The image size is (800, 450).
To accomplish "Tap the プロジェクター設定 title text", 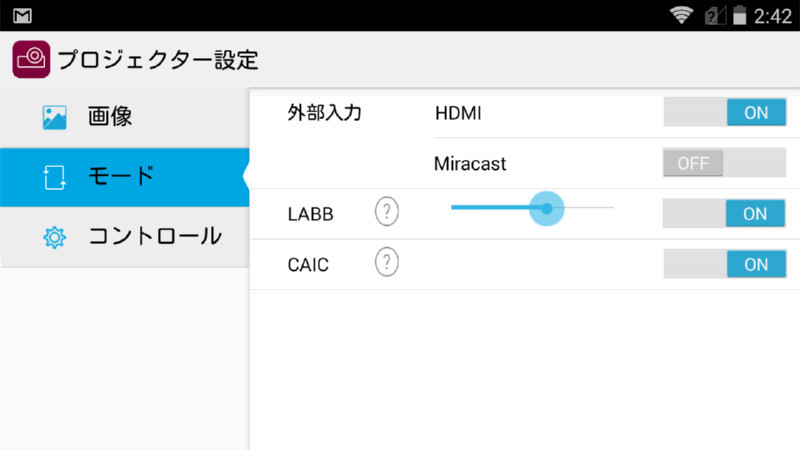I will pyautogui.click(x=158, y=60).
